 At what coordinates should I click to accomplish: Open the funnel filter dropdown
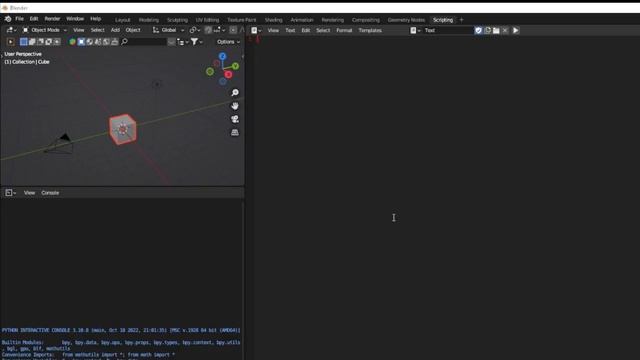[197, 42]
